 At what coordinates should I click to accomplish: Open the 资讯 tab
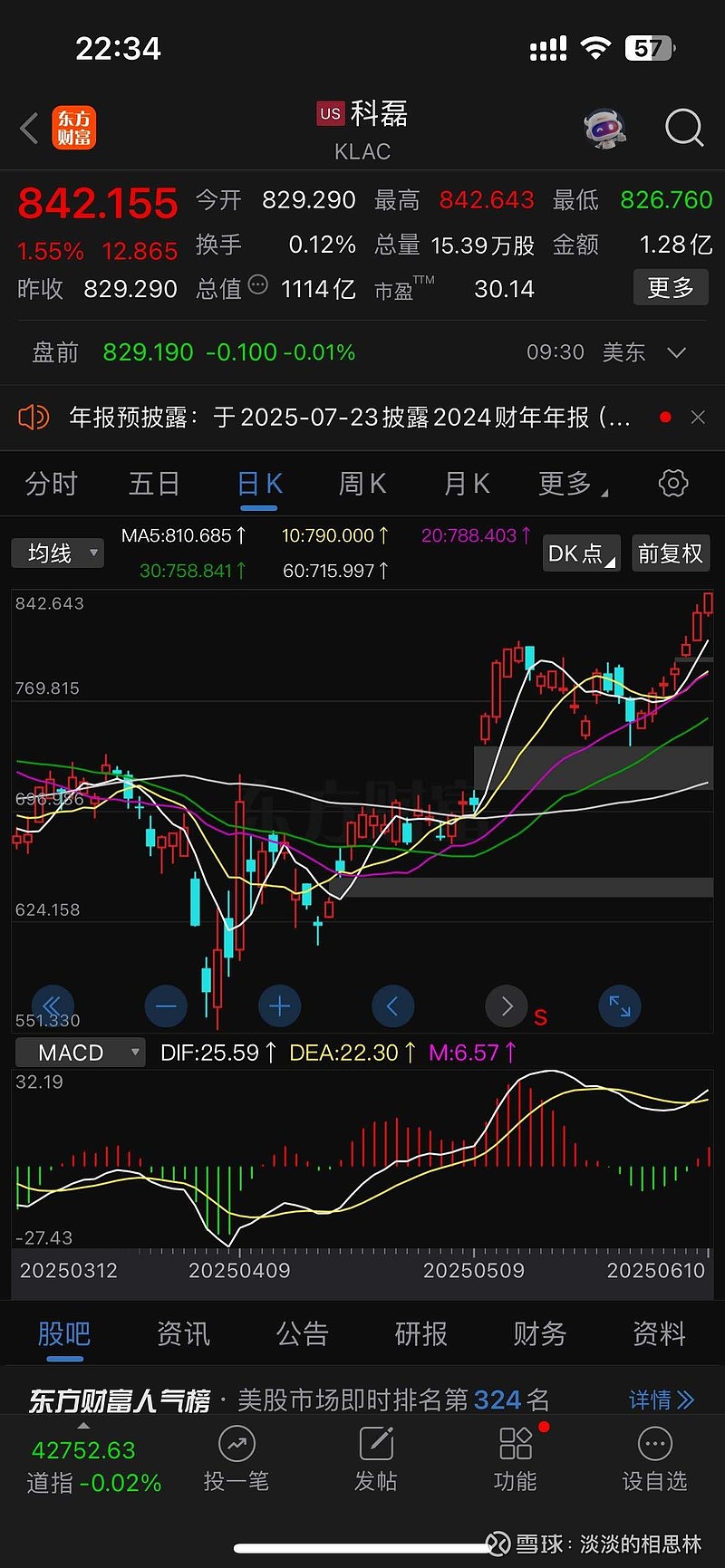(183, 1333)
